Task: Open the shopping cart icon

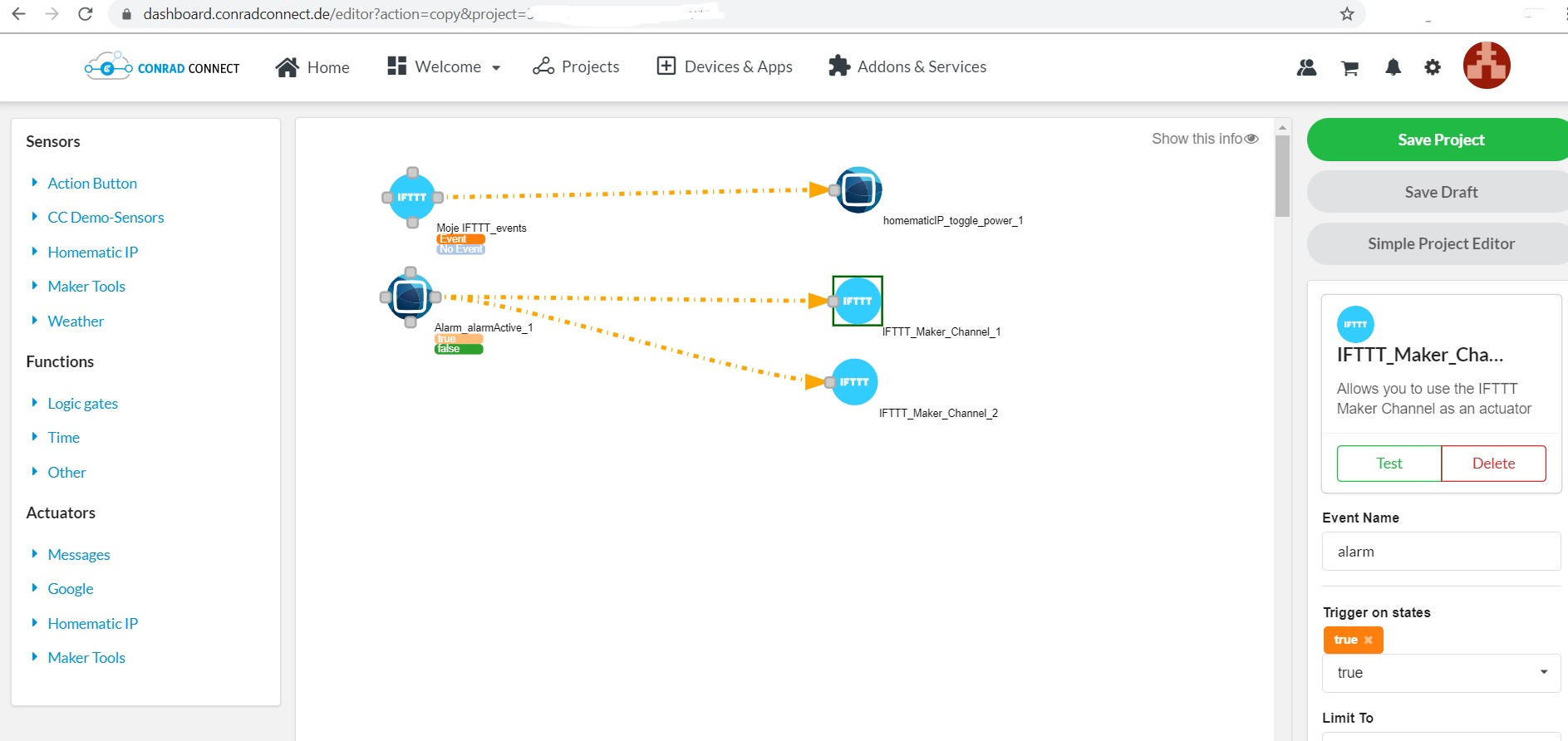Action: (x=1349, y=68)
